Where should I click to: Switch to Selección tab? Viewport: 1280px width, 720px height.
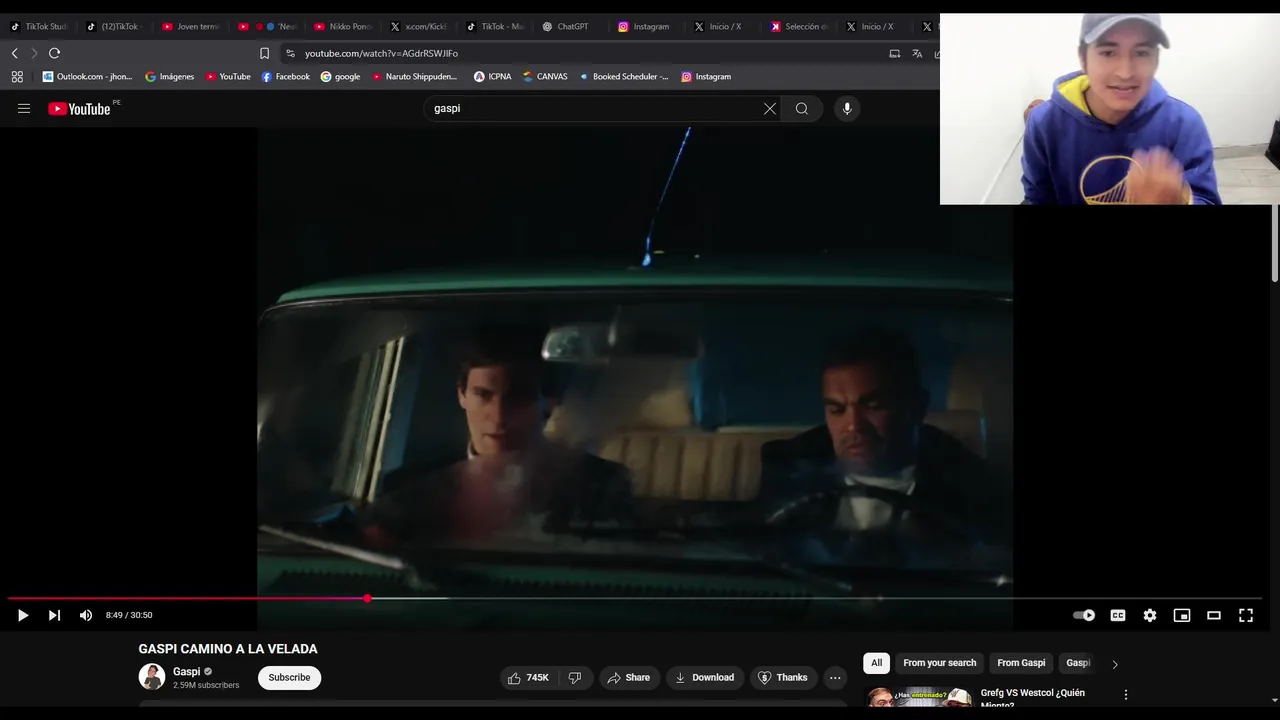(799, 27)
